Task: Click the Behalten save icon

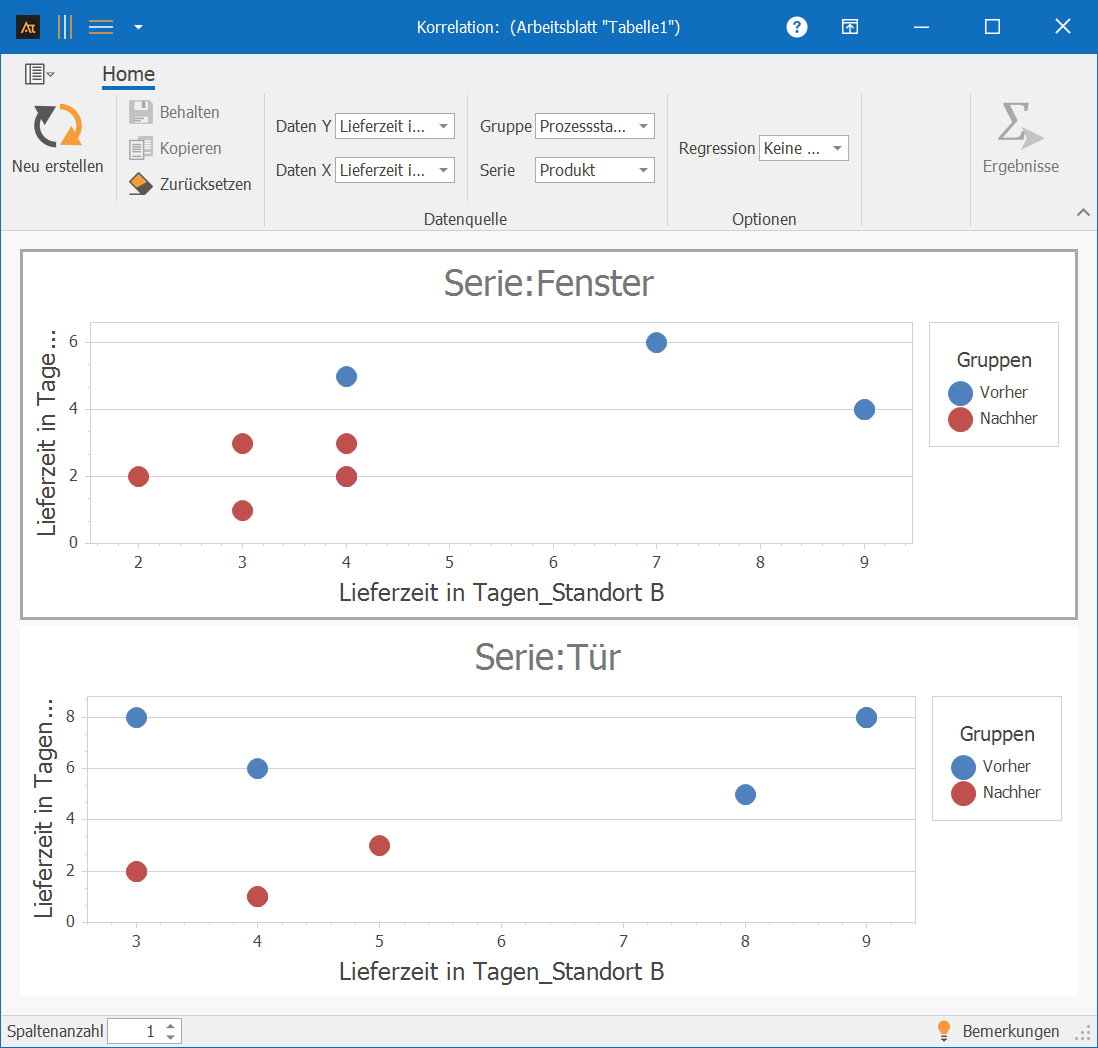Action: pos(141,112)
